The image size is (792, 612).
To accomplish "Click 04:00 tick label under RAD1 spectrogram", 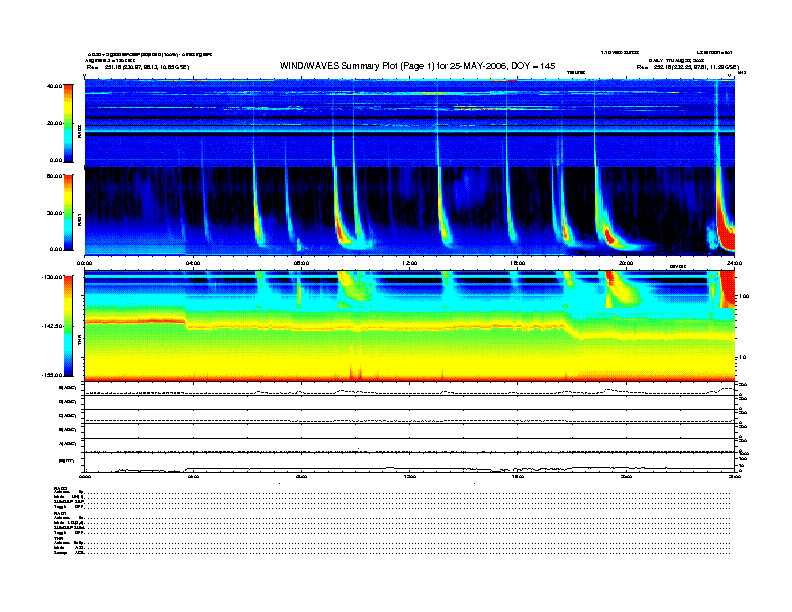I will coord(193,263).
